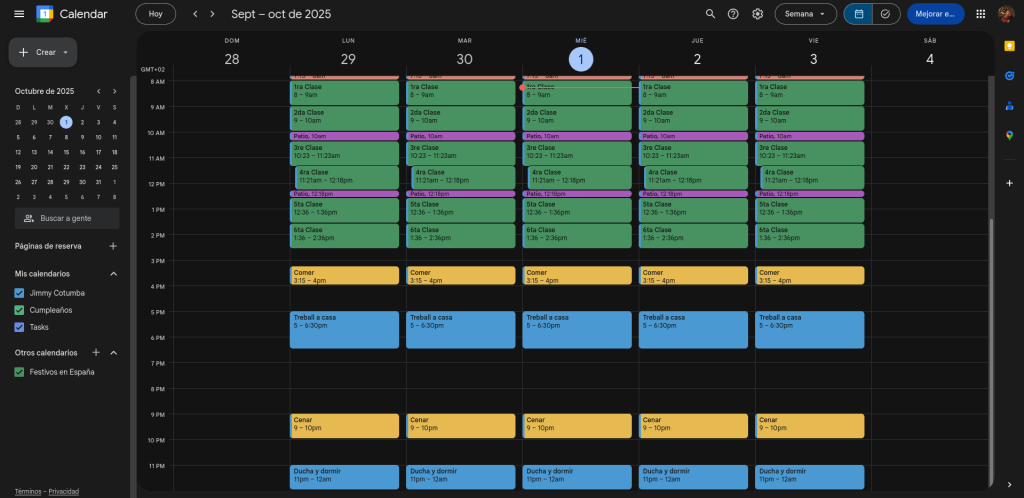Open the help question mark icon
This screenshot has width=1024, height=498.
pyautogui.click(x=734, y=14)
